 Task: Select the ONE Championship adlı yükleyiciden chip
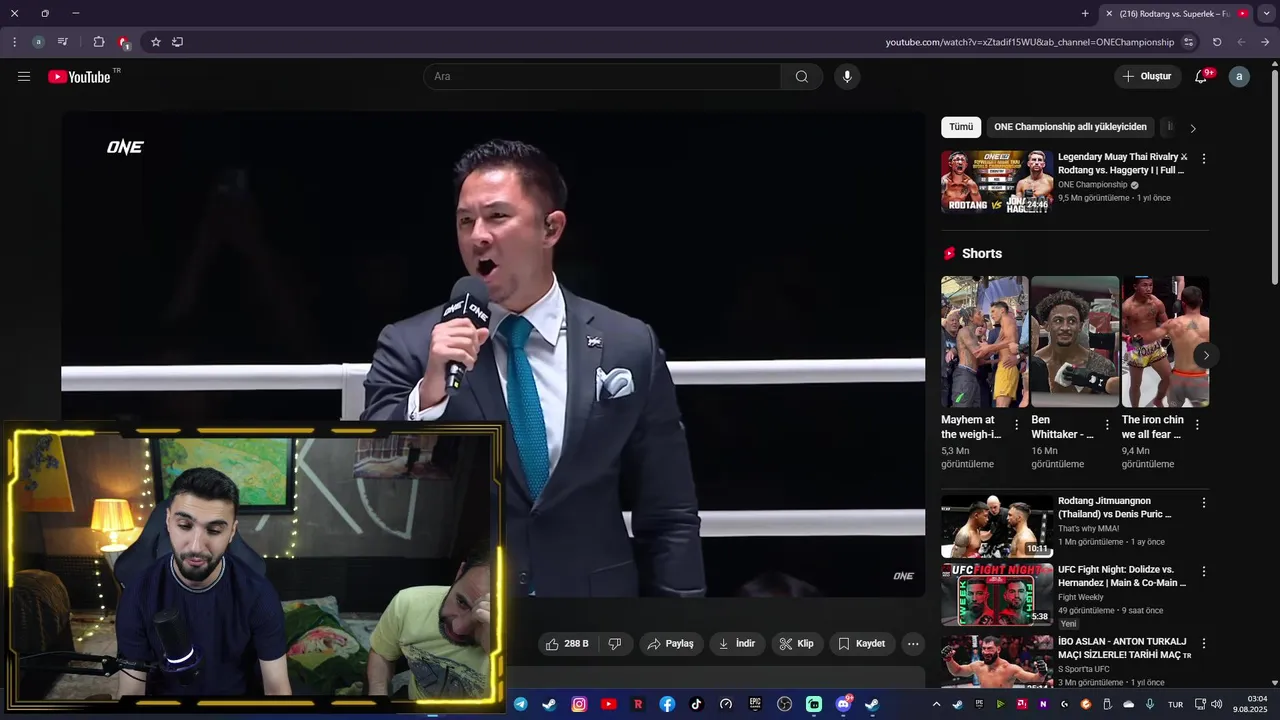pos(1070,127)
